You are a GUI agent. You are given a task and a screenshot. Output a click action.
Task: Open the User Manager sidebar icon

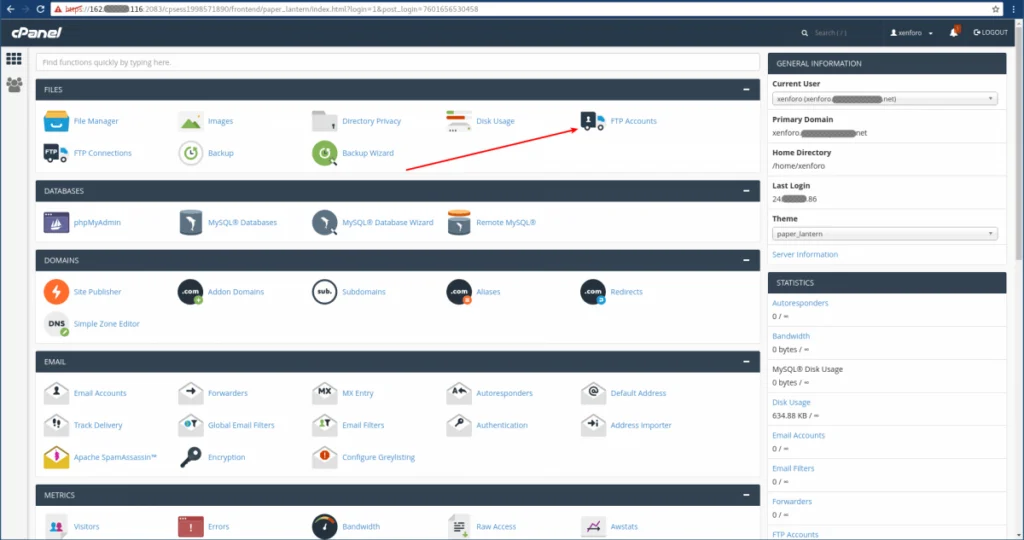point(14,84)
